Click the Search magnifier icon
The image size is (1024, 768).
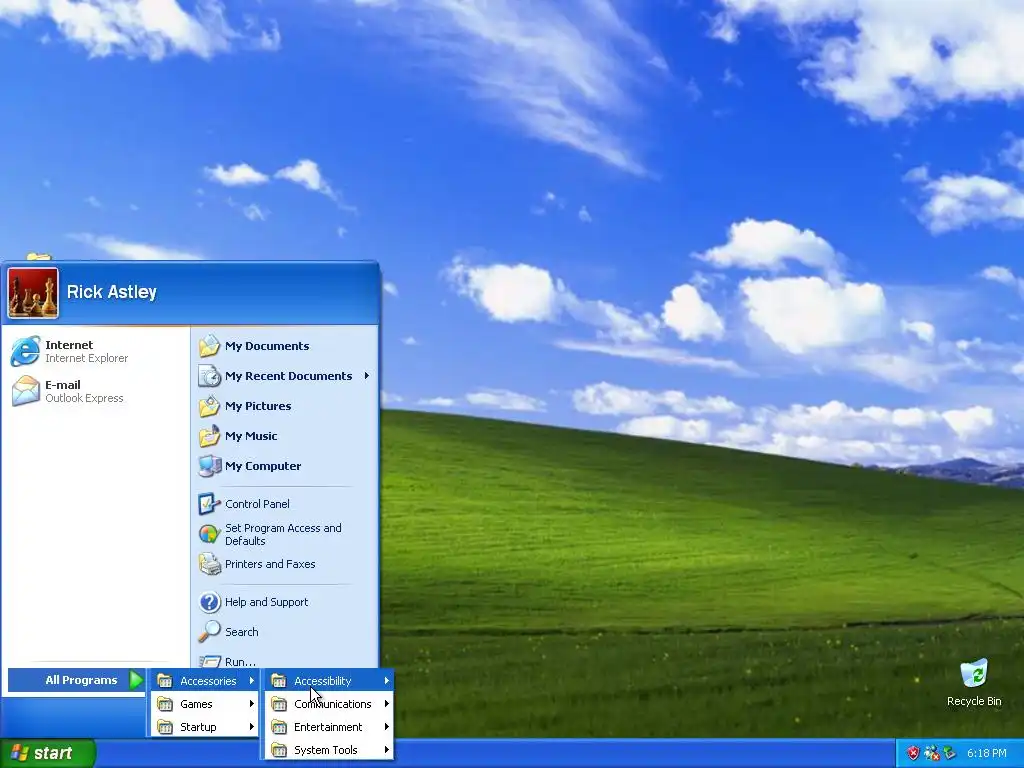(x=210, y=632)
